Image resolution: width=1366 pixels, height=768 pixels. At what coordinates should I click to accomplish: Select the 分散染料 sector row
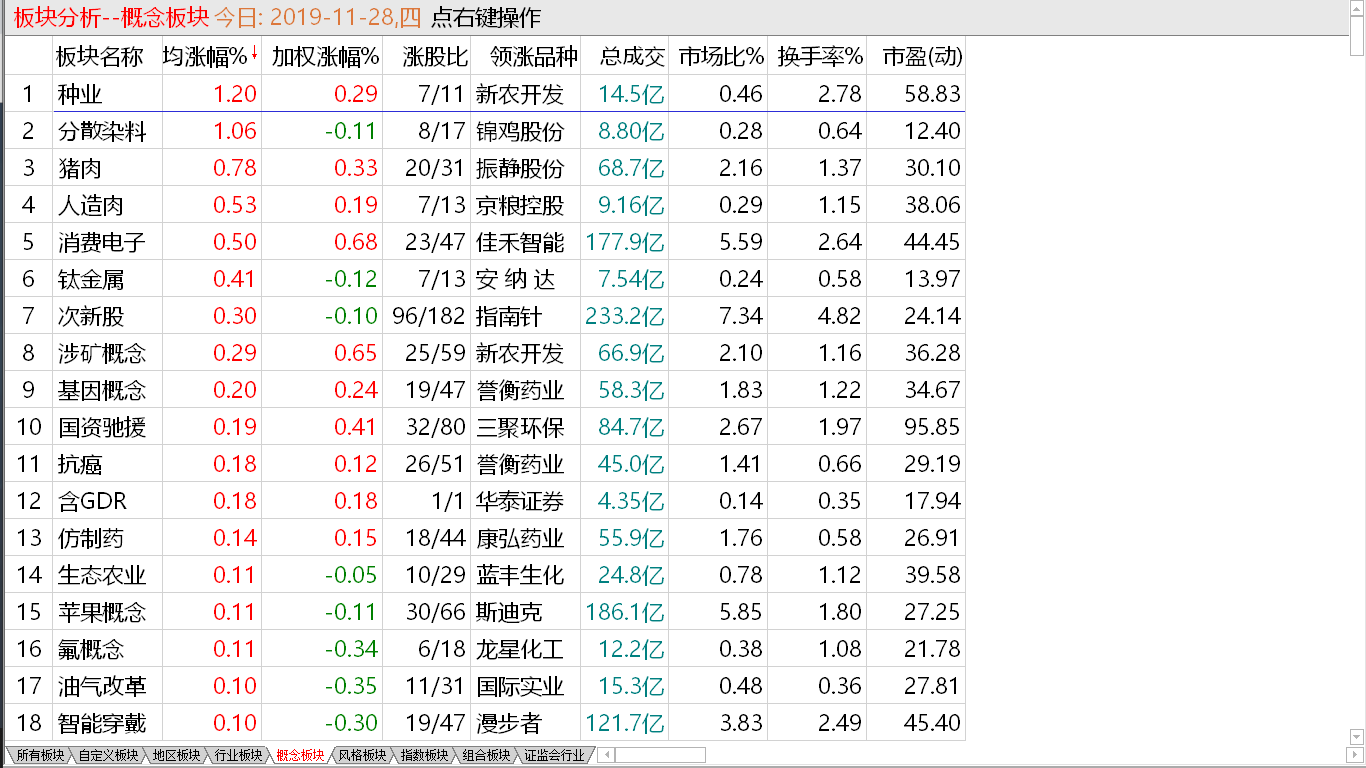point(485,131)
